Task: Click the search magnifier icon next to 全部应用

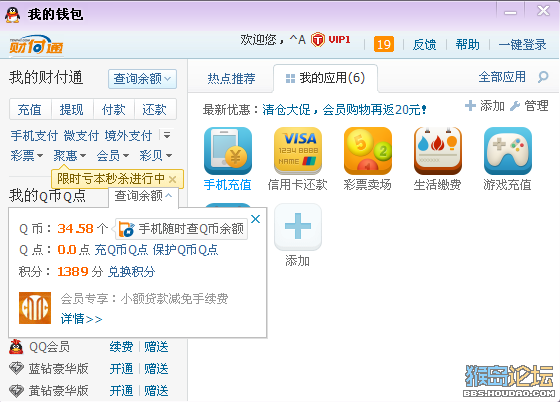Action: coord(543,77)
